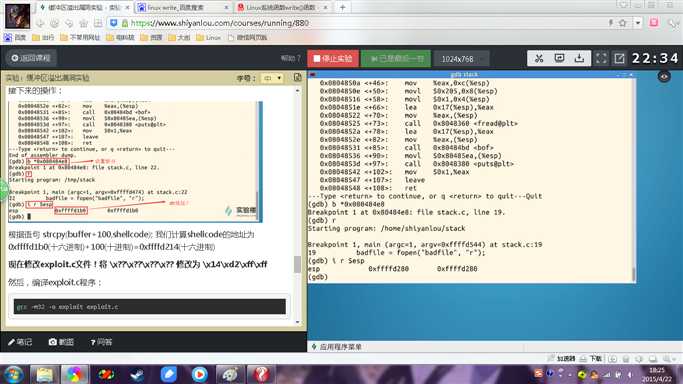Click the red question mark taskbar icon
683x384 pixels.
coord(261,374)
